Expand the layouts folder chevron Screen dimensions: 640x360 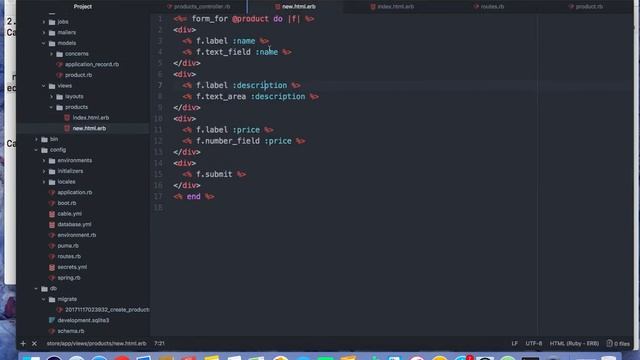(51, 96)
